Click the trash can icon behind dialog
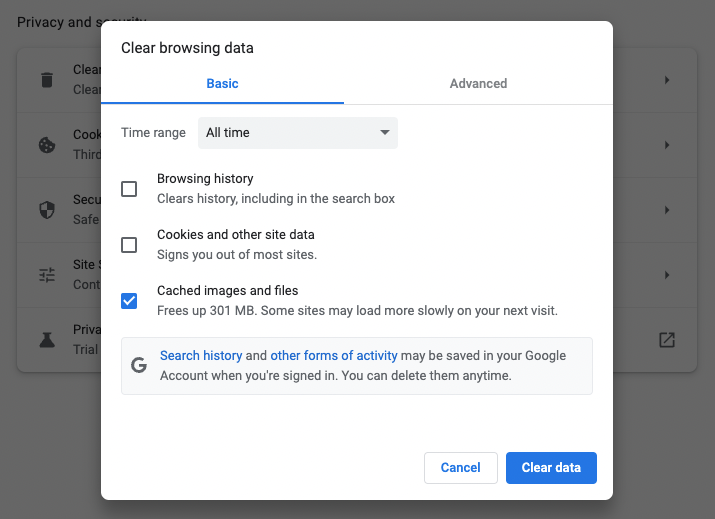The width and height of the screenshot is (715, 519). click(47, 80)
